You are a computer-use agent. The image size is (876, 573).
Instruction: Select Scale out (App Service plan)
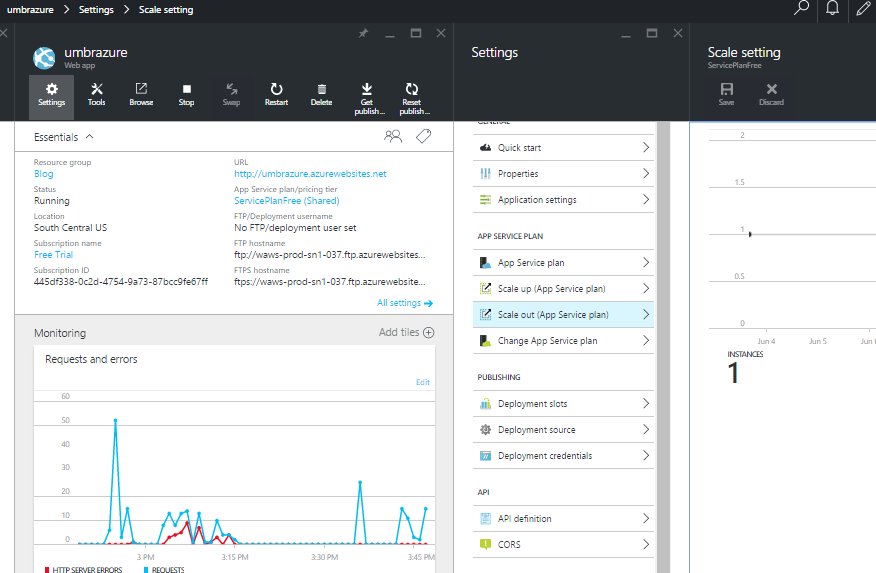pyautogui.click(x=563, y=314)
